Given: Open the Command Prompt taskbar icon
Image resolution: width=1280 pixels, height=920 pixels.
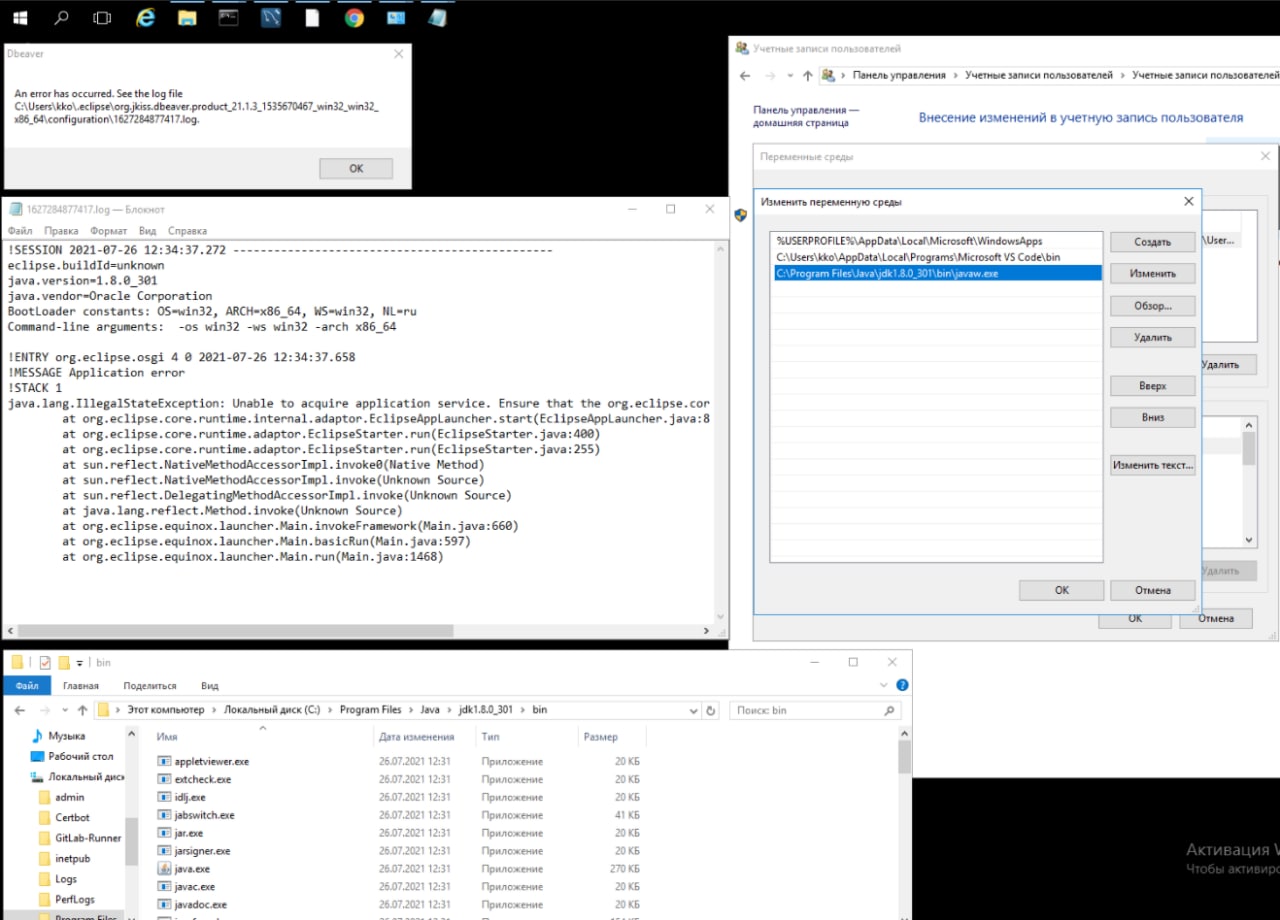Looking at the screenshot, I should [x=229, y=17].
